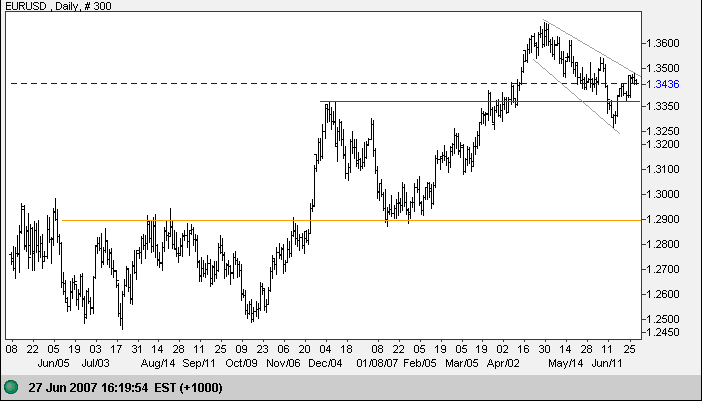
Task: Click the 'Jul/03' date axis label
Action: [x=95, y=363]
